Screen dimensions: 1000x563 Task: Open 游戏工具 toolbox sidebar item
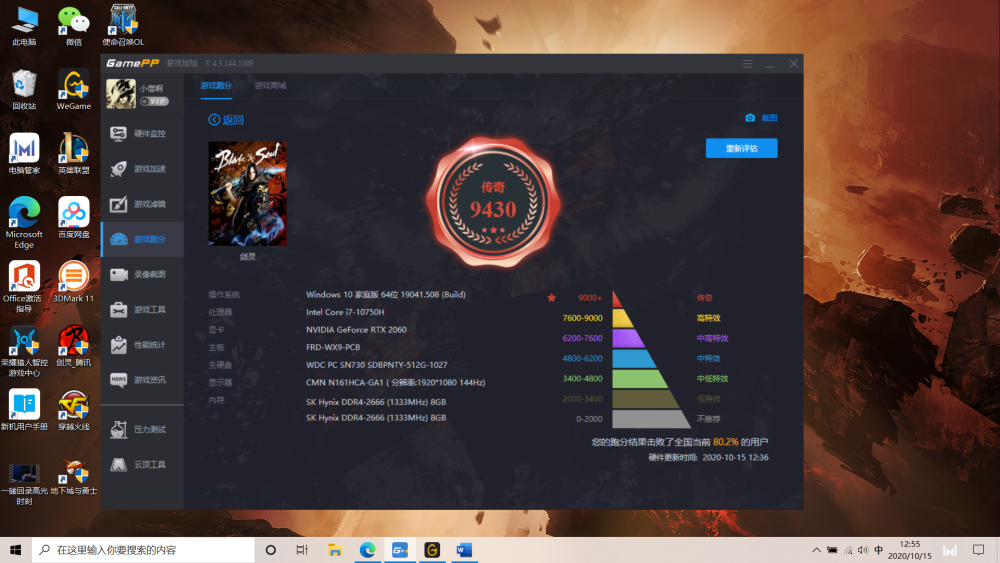[x=142, y=309]
